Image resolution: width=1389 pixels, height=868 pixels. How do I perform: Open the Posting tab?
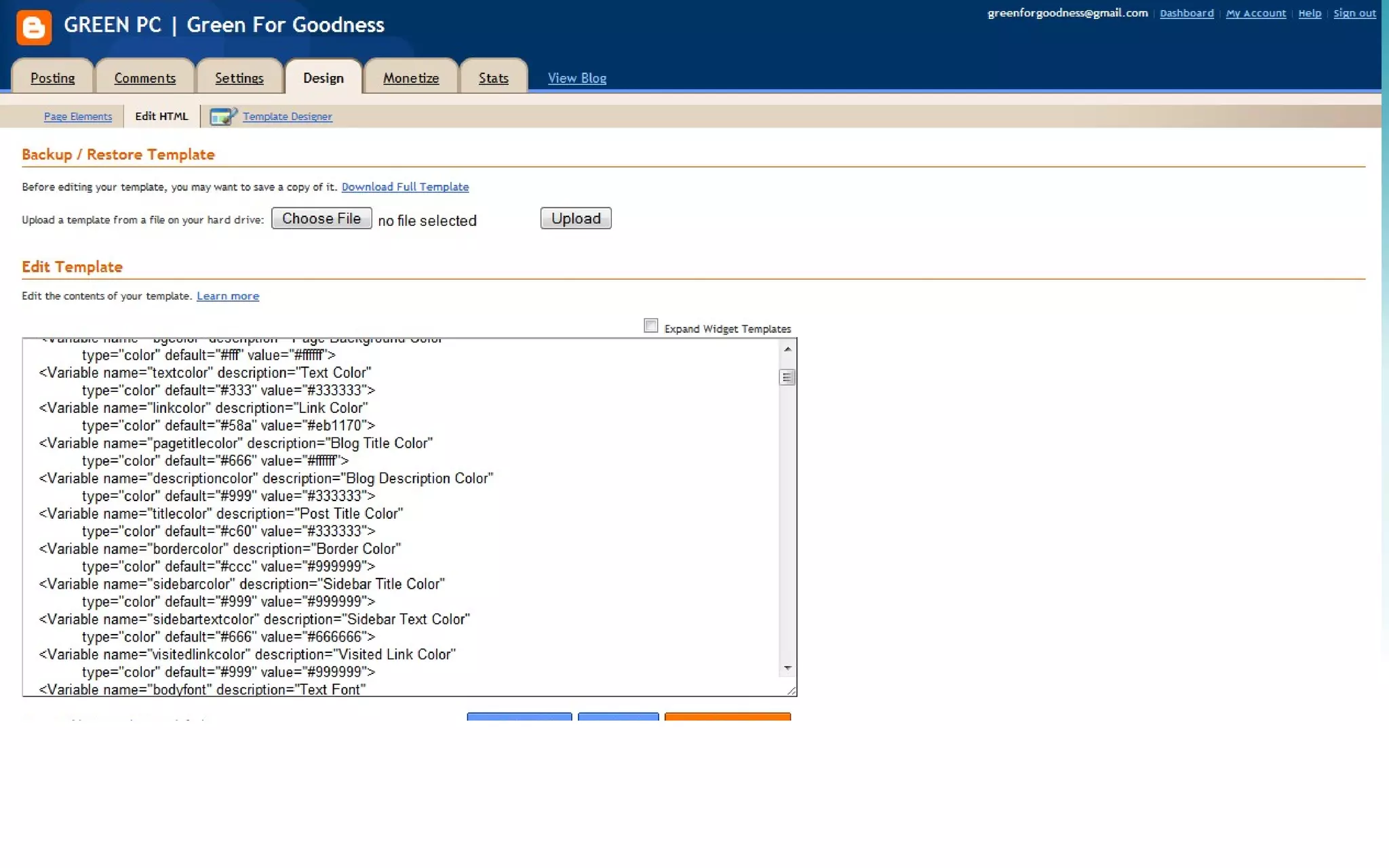(53, 78)
